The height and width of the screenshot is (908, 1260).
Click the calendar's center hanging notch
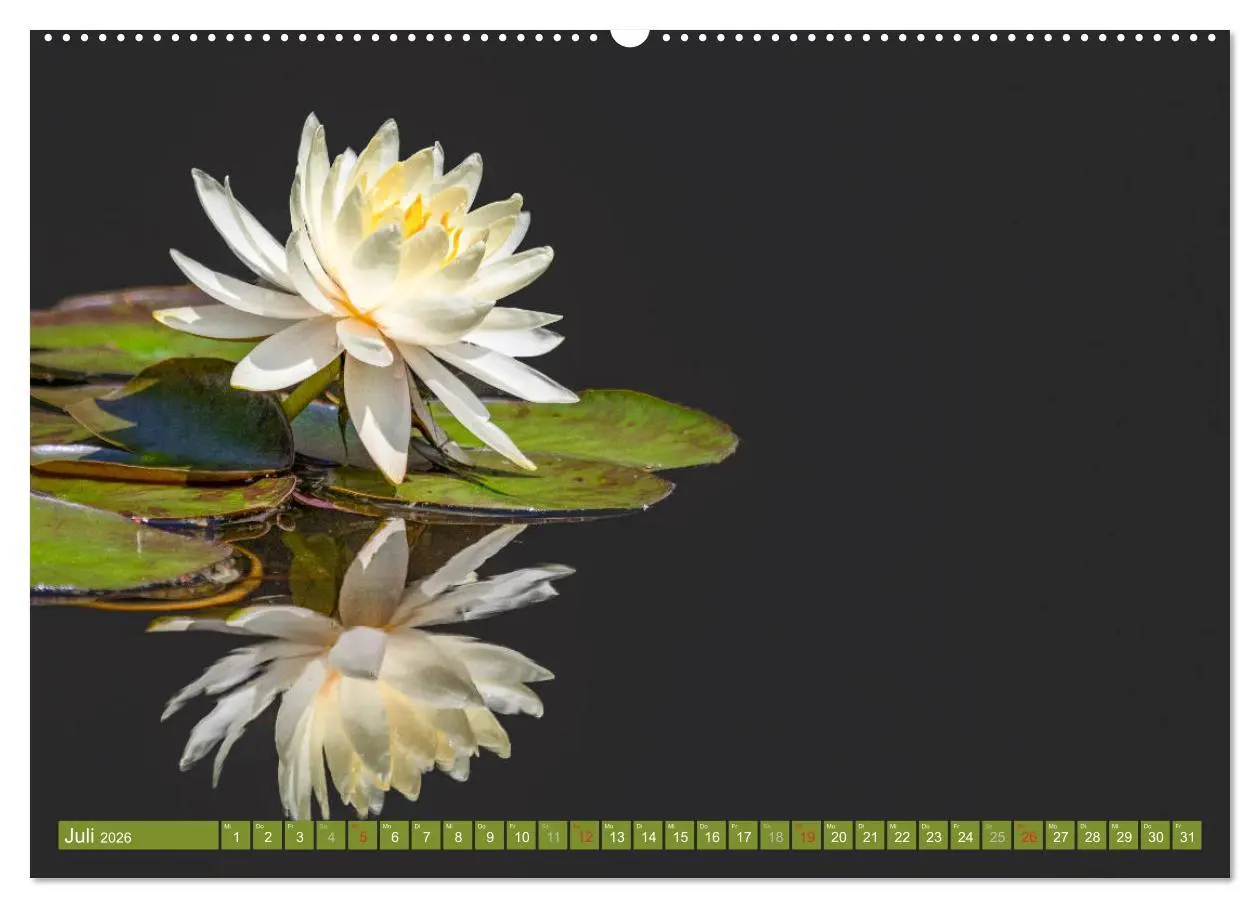click(x=630, y=37)
